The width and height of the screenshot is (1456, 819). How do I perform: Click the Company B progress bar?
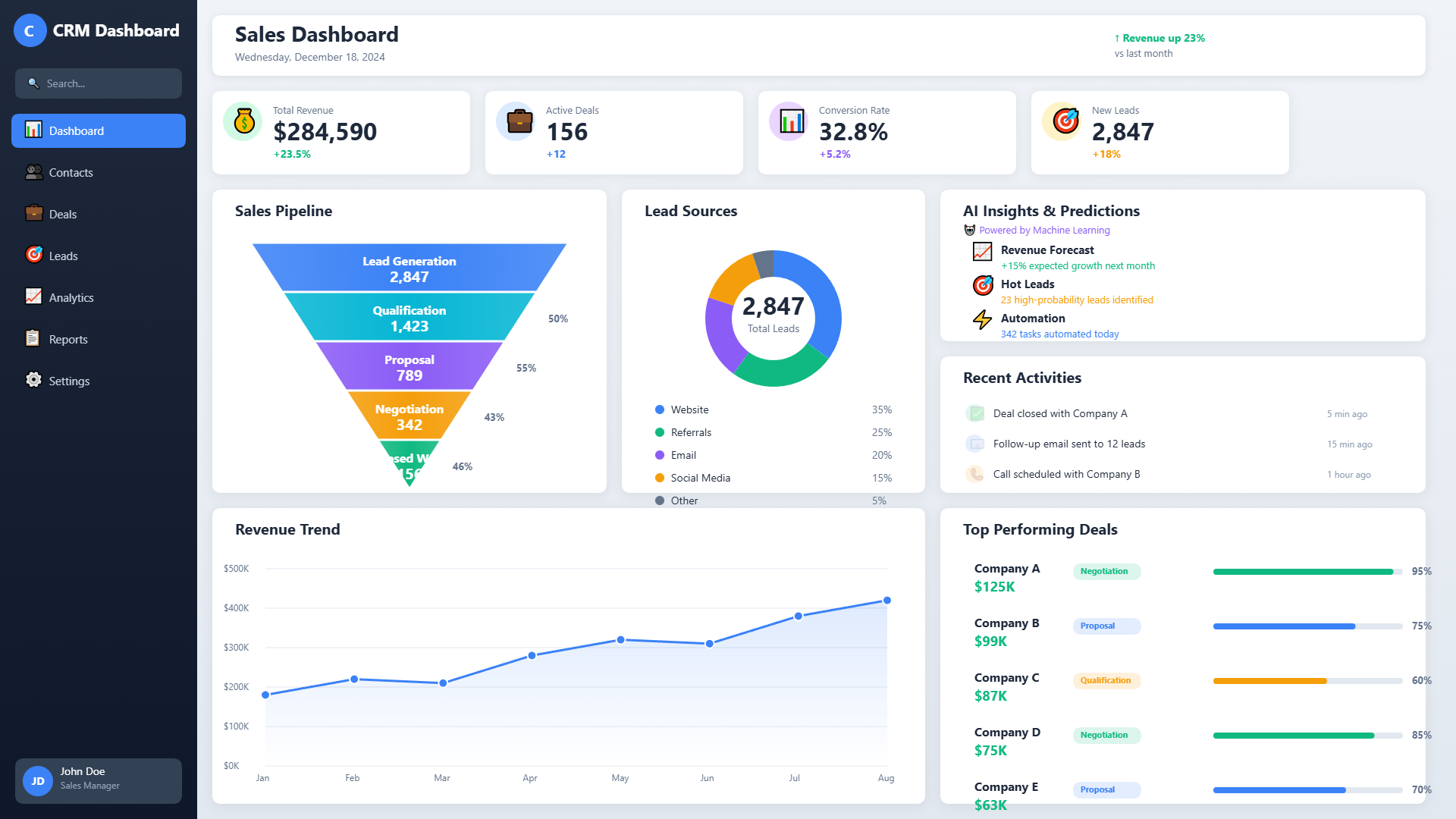pos(1308,626)
